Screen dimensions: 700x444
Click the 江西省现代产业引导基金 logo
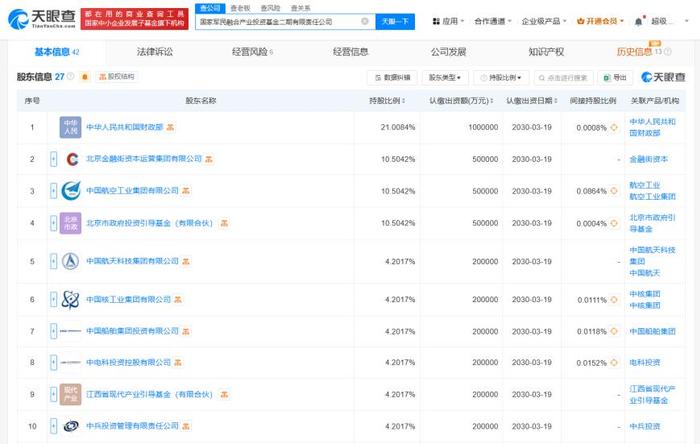pyautogui.click(x=71, y=394)
